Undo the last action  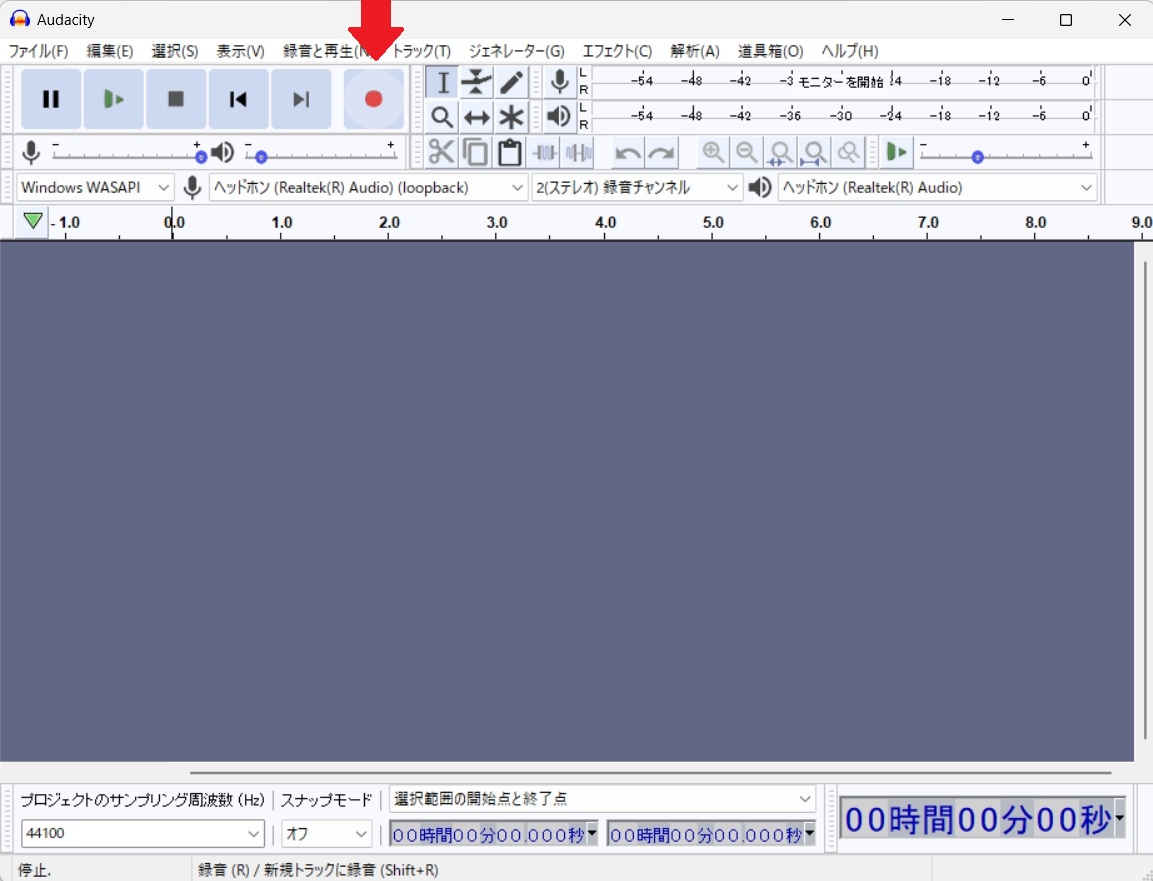coord(627,152)
